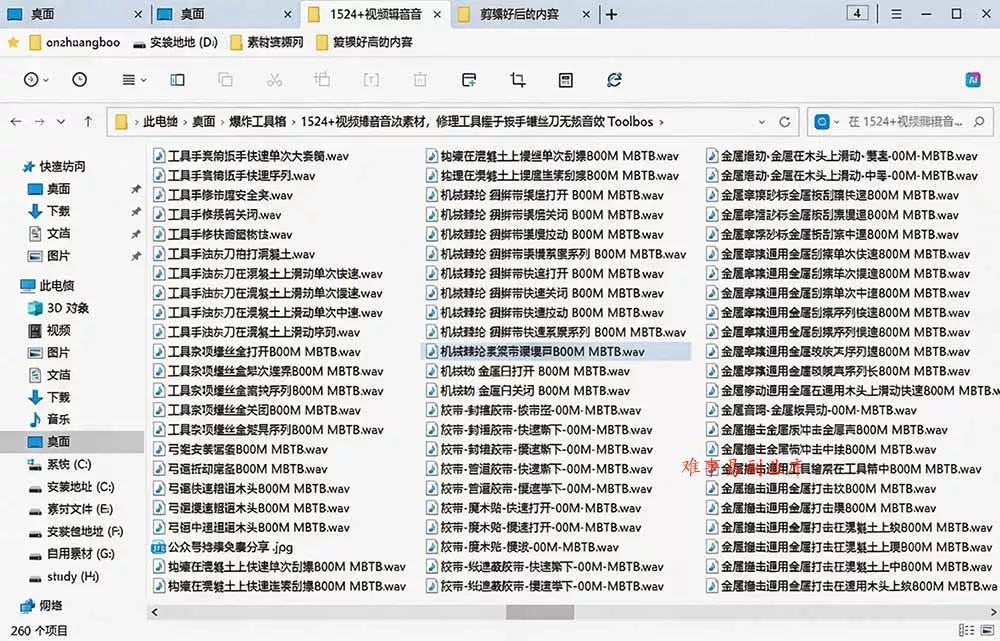Toggle the pin beside 下载 under Quick access
The height and width of the screenshot is (641, 1000).
135,211
